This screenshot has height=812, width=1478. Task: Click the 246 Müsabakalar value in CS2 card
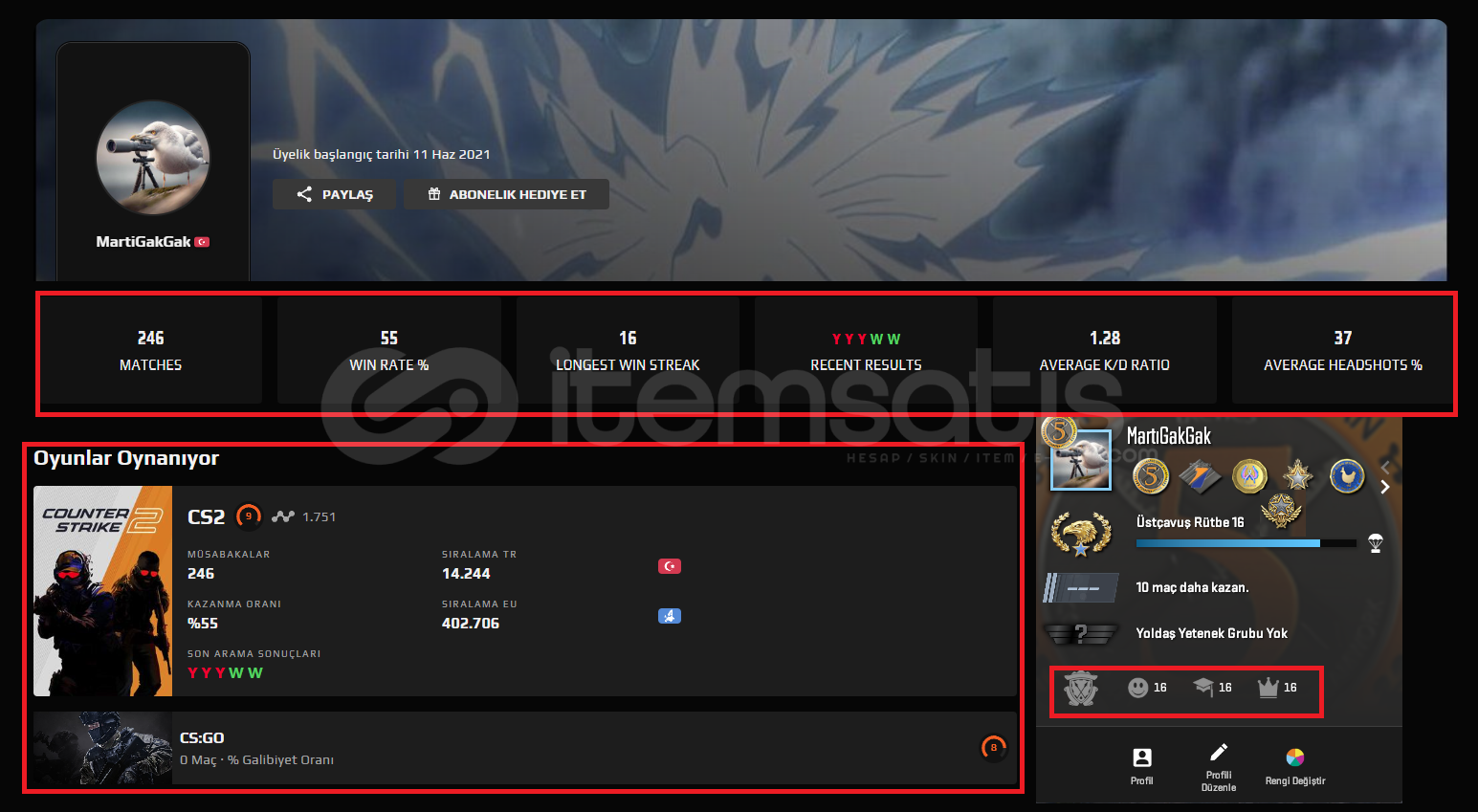pos(201,574)
